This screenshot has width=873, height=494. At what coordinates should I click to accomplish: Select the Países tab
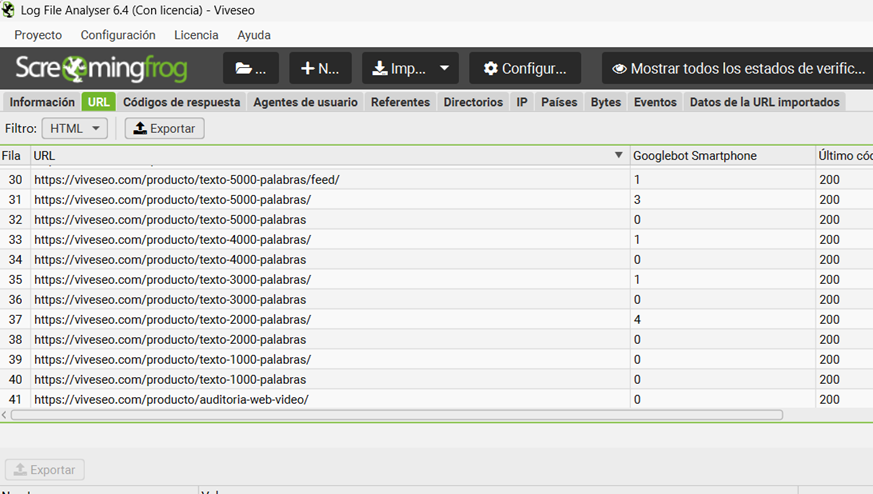coord(559,102)
